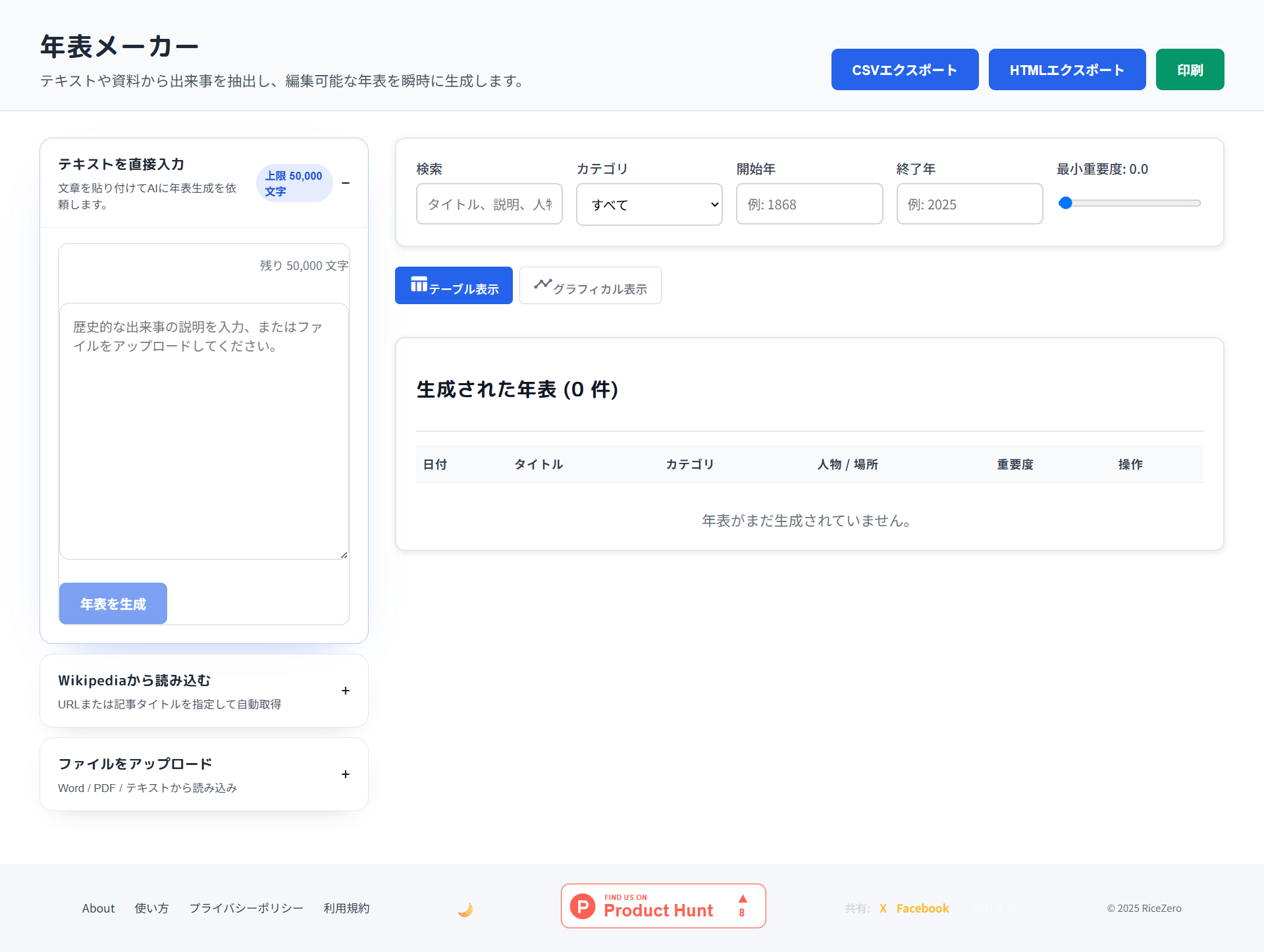Open the カテゴリ dropdown
Screen dimensions: 1264x952
tap(649, 204)
